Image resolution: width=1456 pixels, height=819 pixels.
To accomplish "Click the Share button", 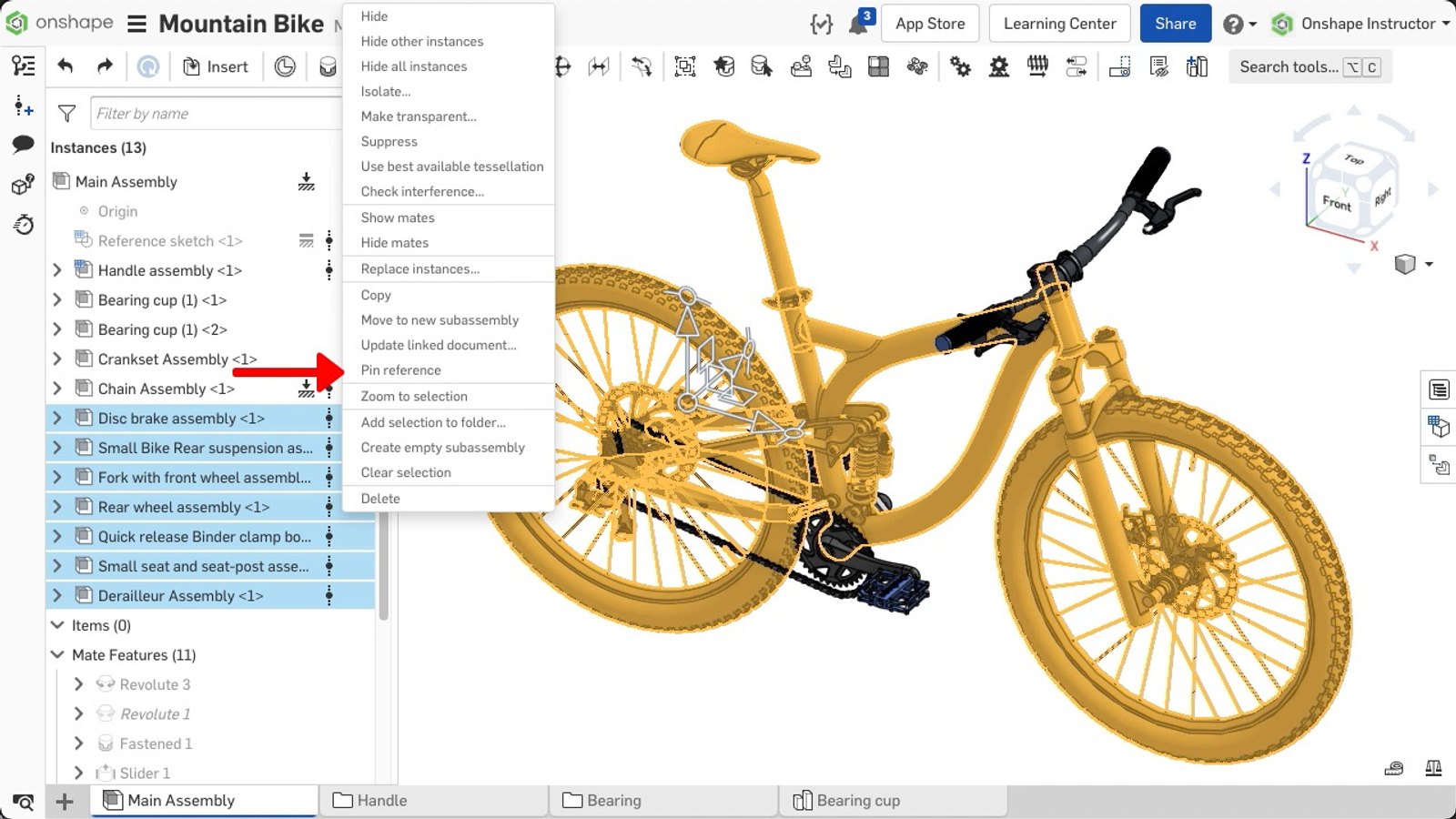I will point(1175,24).
